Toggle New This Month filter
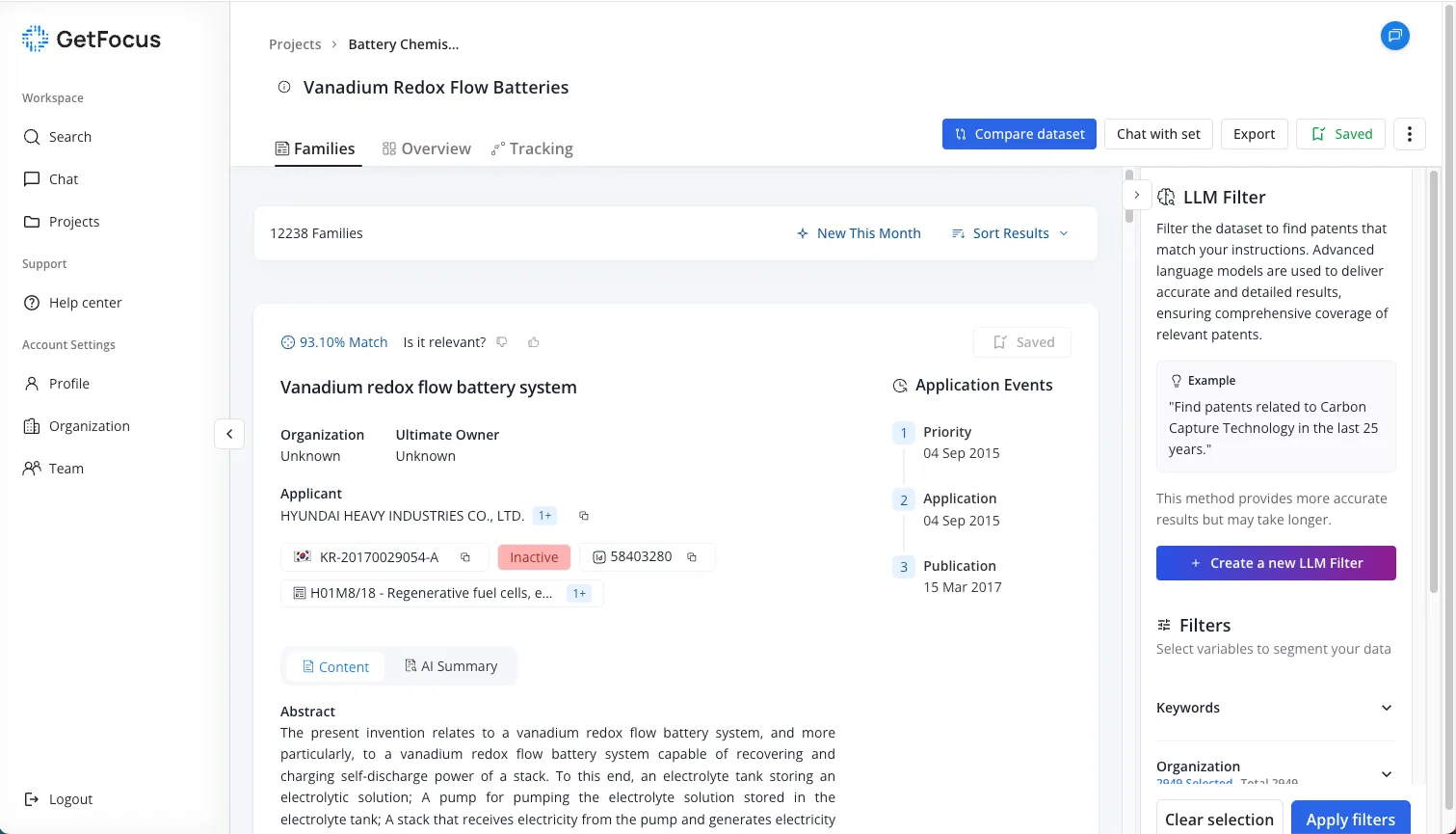The width and height of the screenshot is (1456, 834). (859, 233)
